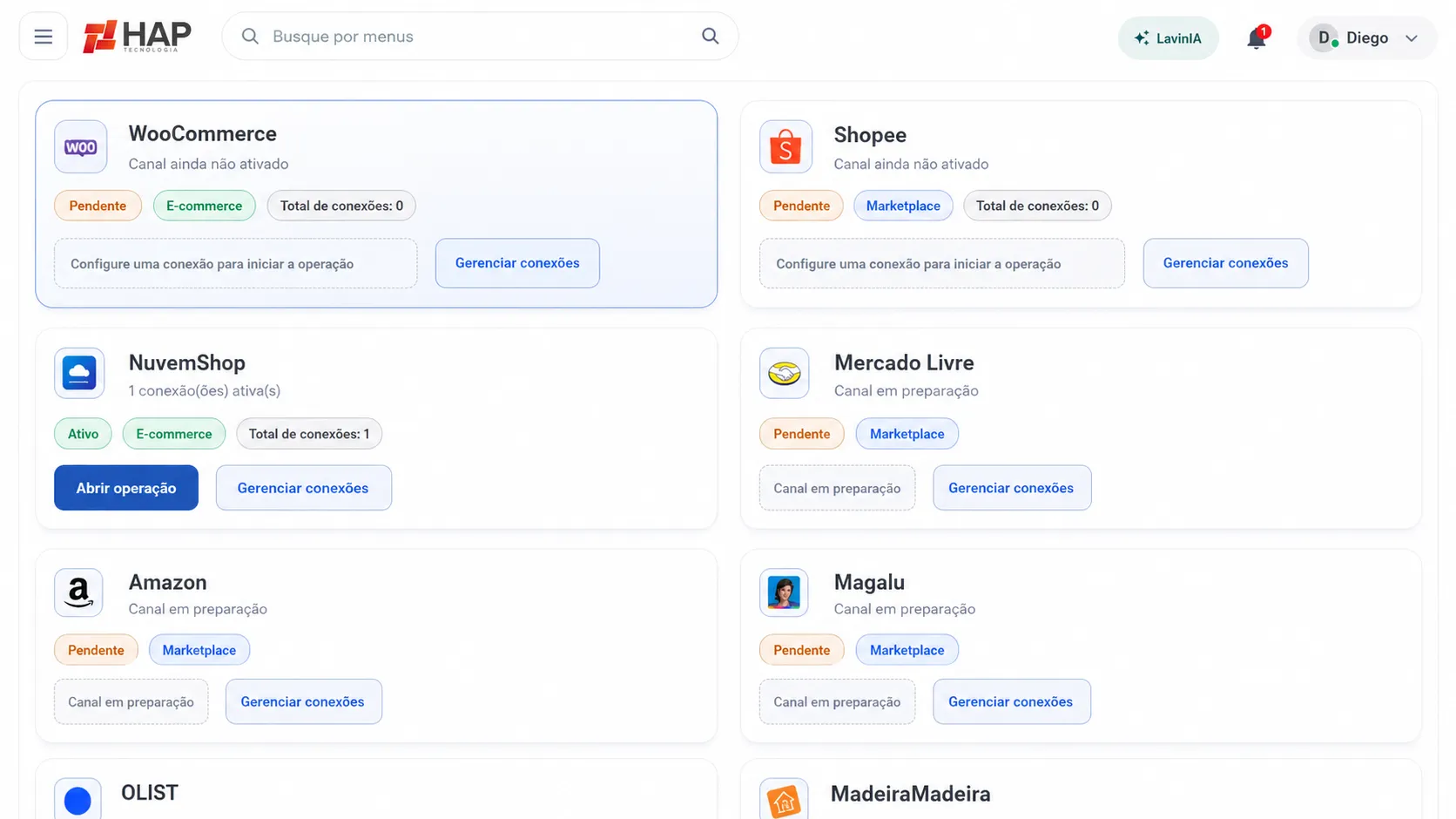1456x819 pixels.
Task: Click the Mercado Livre card title
Action: click(x=904, y=362)
